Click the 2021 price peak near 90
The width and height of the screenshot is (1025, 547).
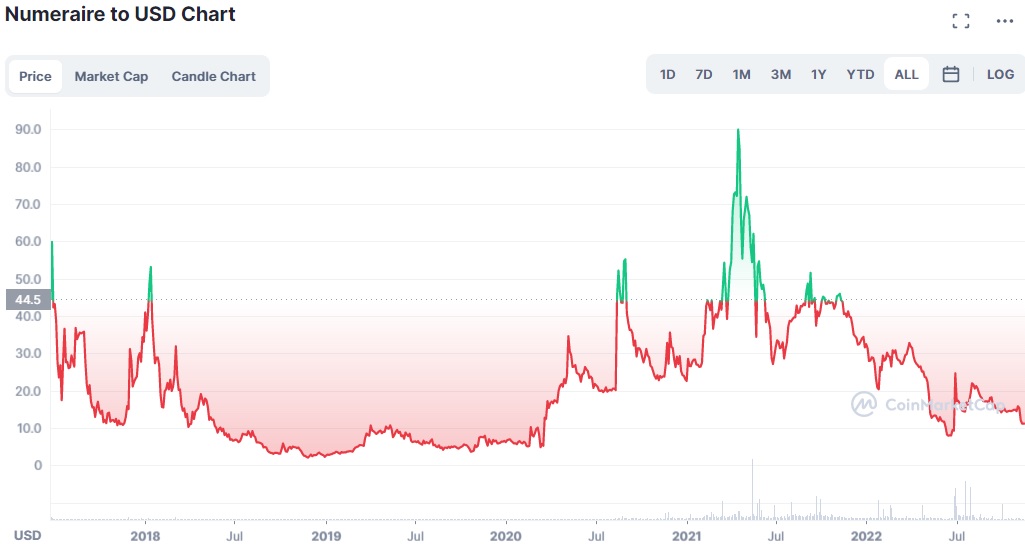point(739,131)
